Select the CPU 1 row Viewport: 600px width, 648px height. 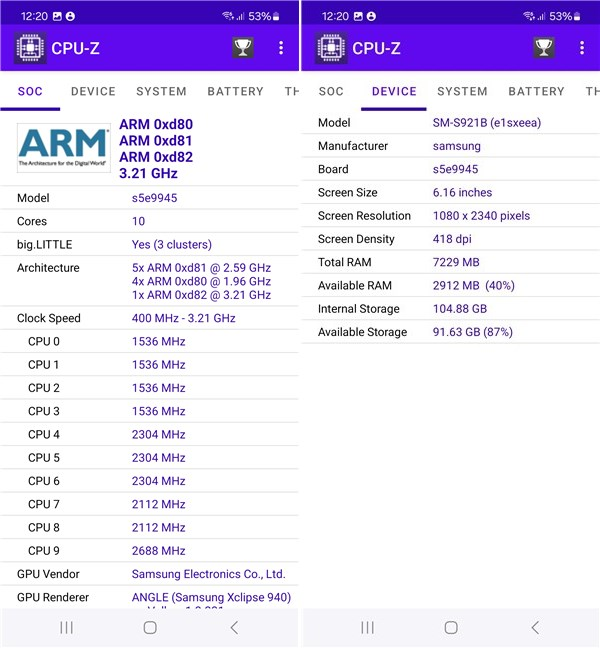(149, 364)
